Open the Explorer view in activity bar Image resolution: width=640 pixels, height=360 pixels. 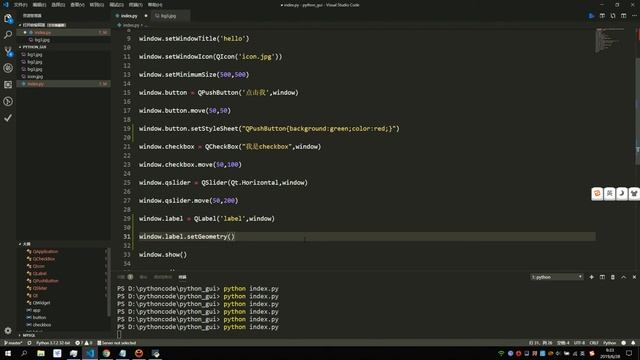pos(8,18)
